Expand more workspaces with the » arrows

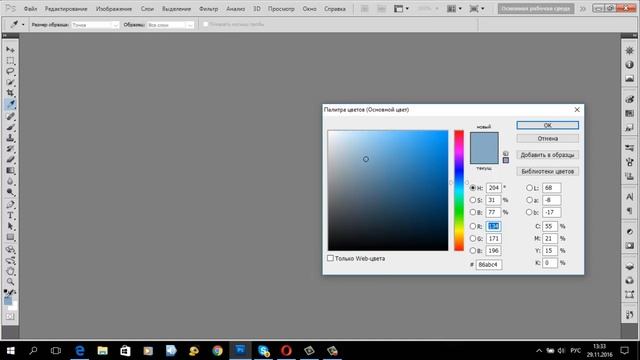tap(583, 9)
